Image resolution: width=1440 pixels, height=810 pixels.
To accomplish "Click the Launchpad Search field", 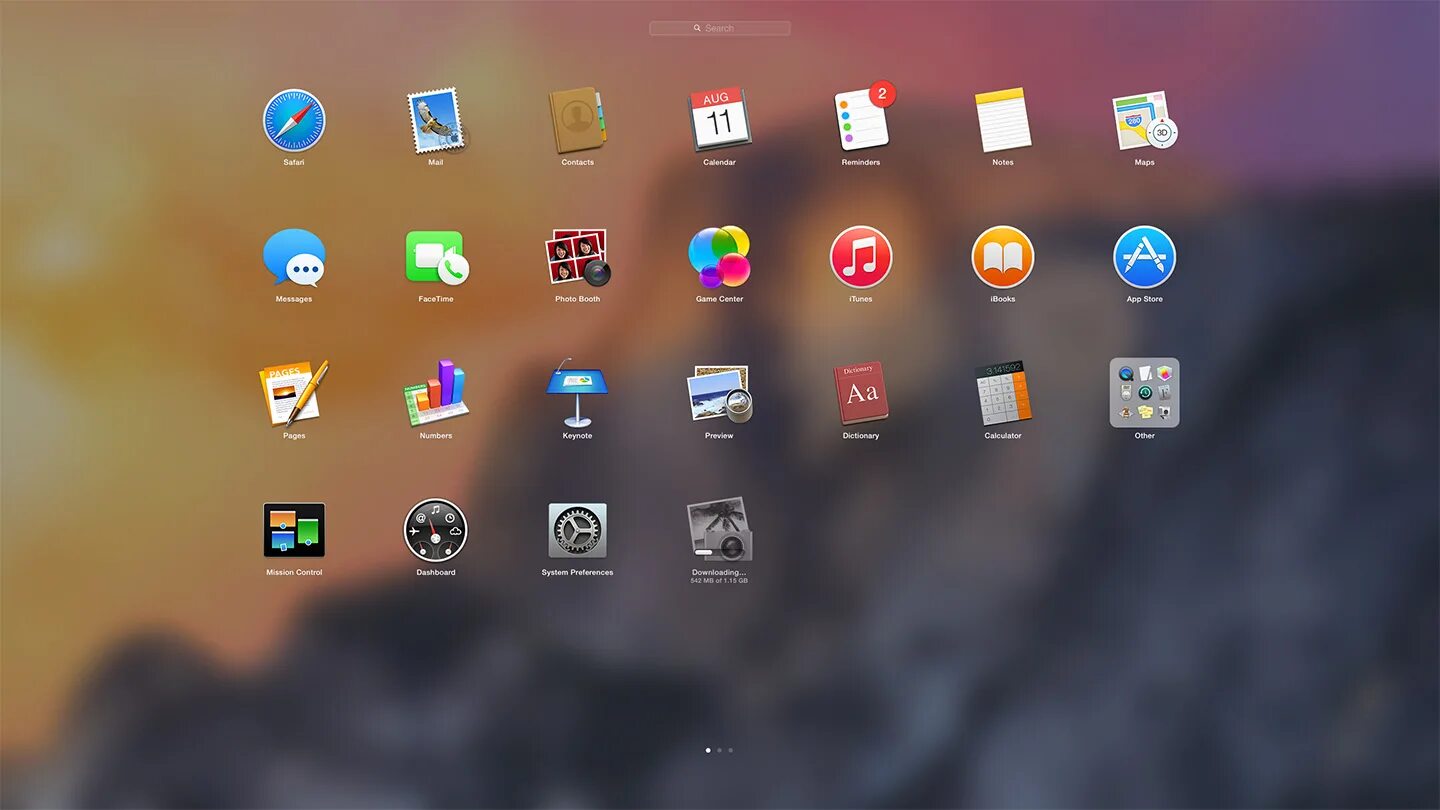I will [x=720, y=28].
